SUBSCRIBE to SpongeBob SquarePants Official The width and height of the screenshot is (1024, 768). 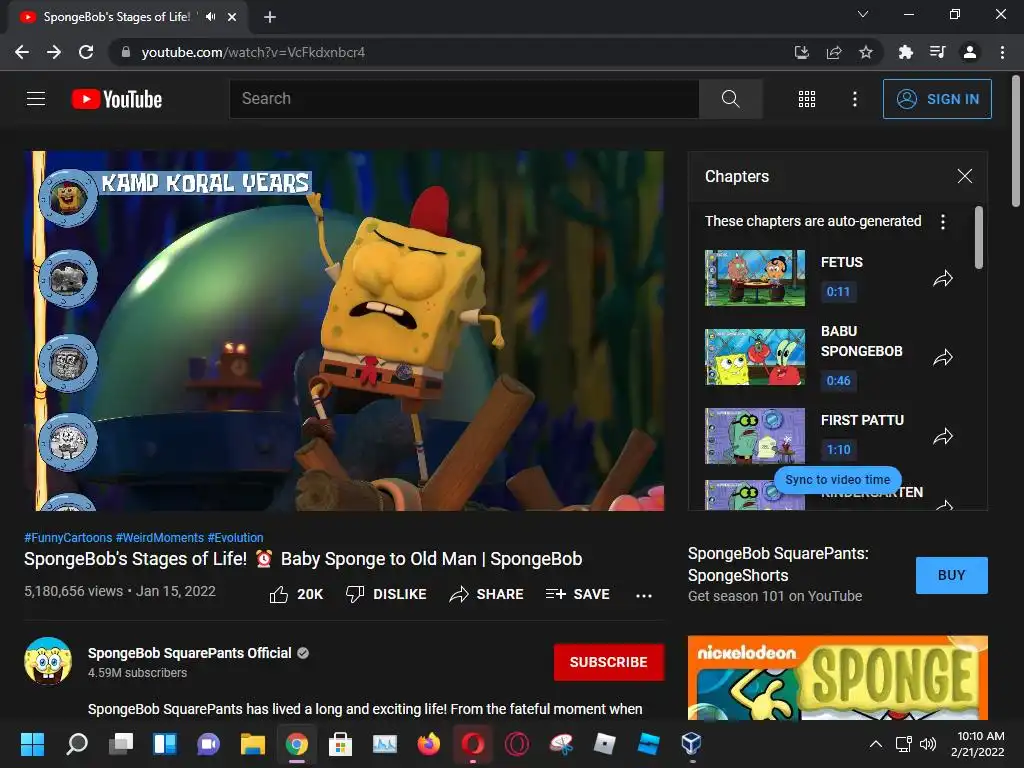(x=609, y=662)
